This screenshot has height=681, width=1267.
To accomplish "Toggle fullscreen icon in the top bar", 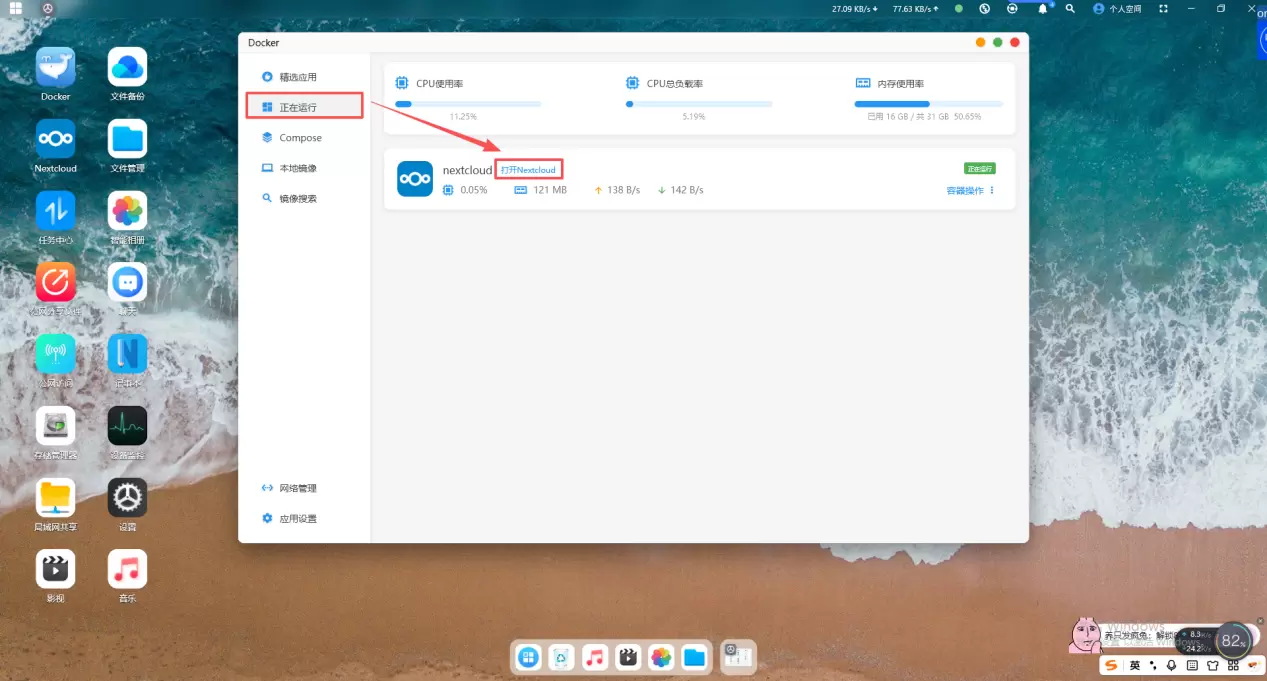I will pyautogui.click(x=1163, y=8).
